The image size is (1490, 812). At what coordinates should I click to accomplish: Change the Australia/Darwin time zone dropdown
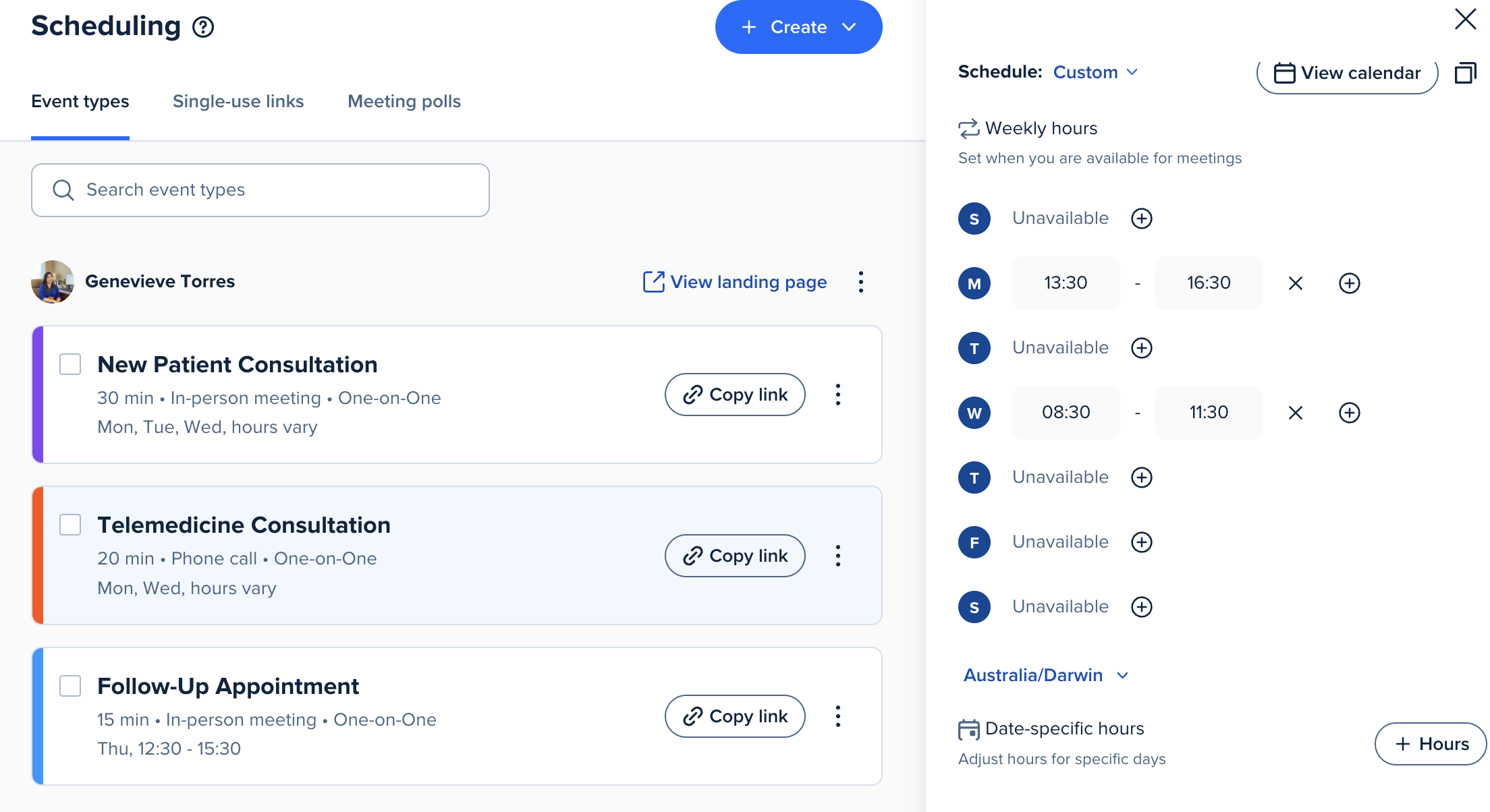pos(1045,675)
